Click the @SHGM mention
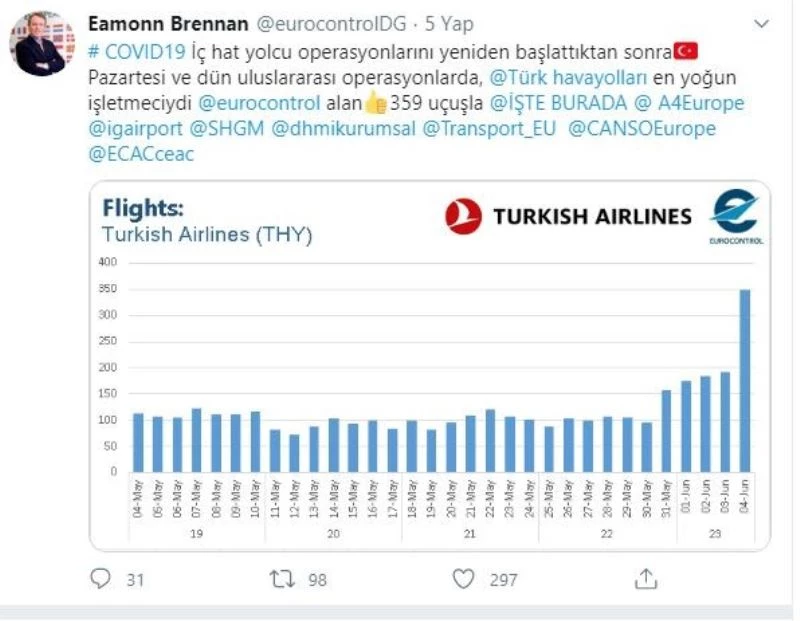 (x=225, y=128)
